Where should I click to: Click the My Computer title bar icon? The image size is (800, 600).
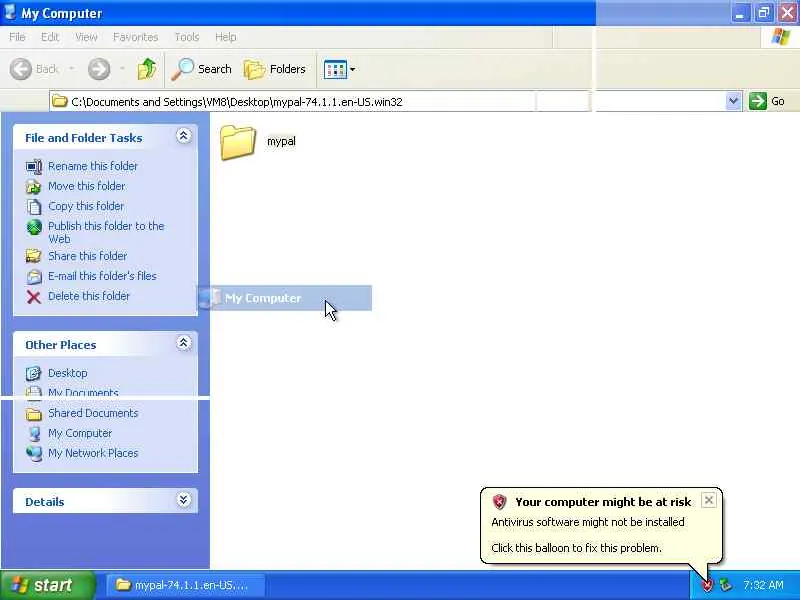click(10, 12)
